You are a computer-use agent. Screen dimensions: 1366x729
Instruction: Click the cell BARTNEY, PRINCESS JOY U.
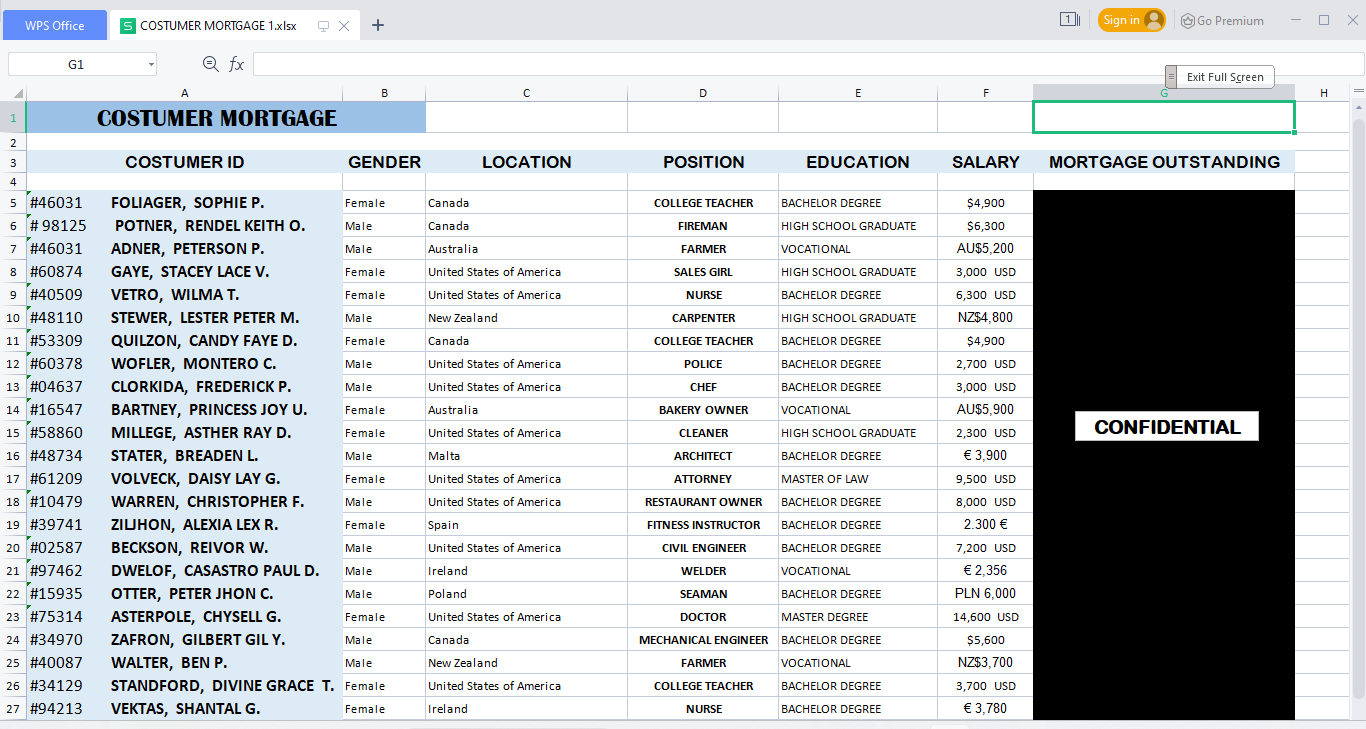coord(184,410)
